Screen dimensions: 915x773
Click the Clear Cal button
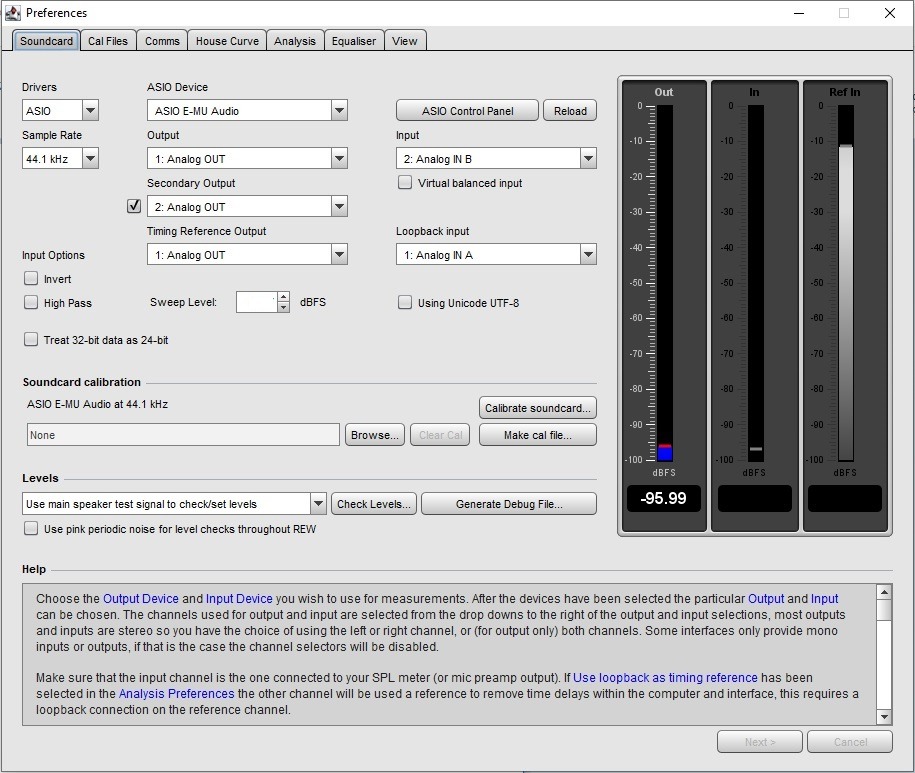pyautogui.click(x=440, y=435)
